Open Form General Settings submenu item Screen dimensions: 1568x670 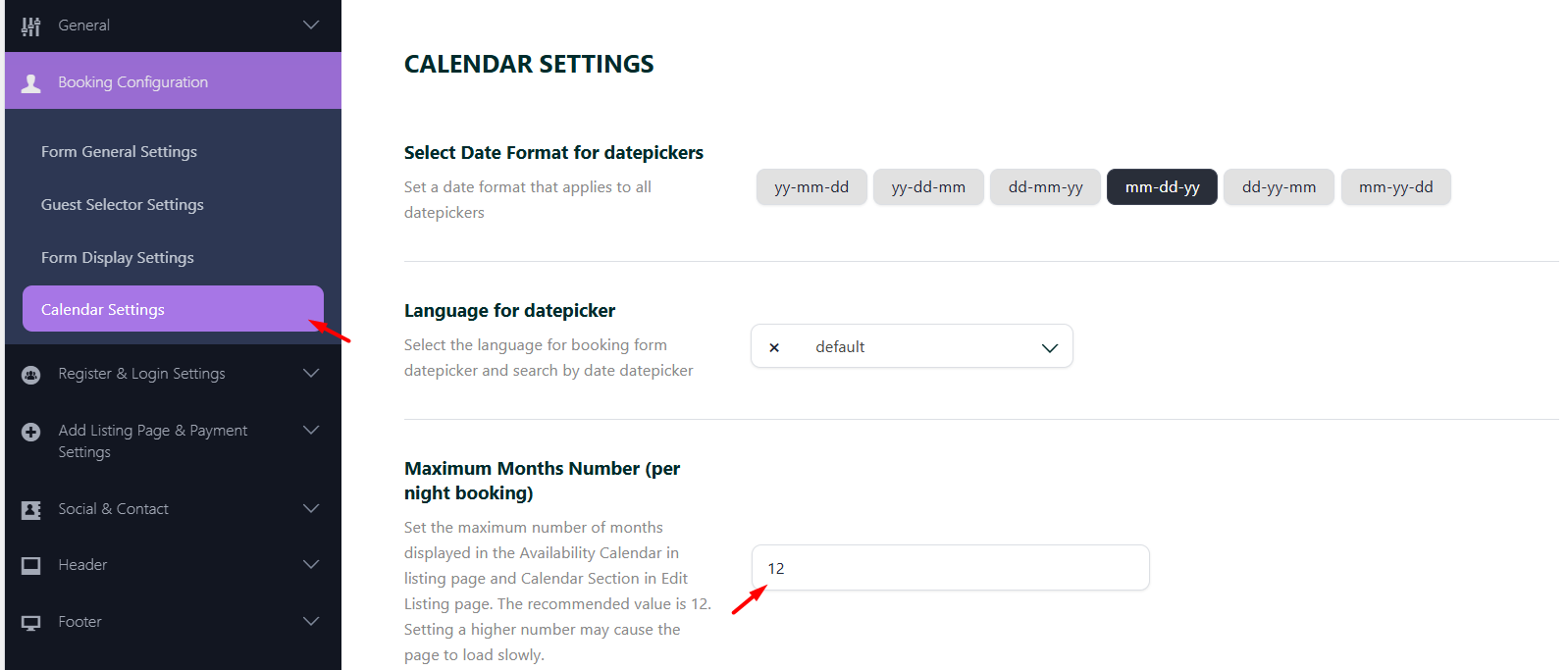point(119,152)
